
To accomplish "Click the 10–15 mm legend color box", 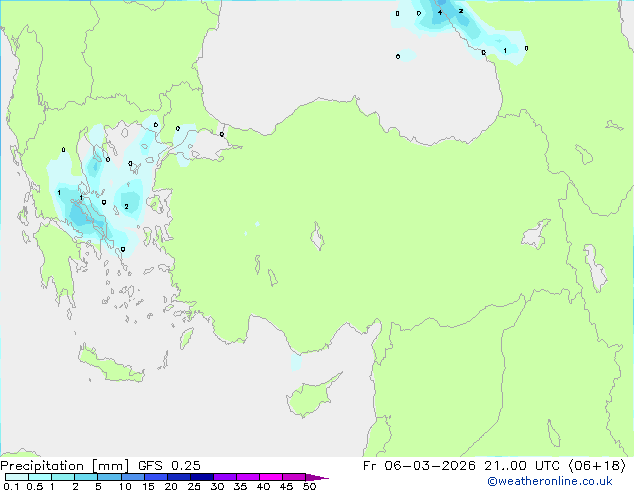I will (x=132, y=477).
